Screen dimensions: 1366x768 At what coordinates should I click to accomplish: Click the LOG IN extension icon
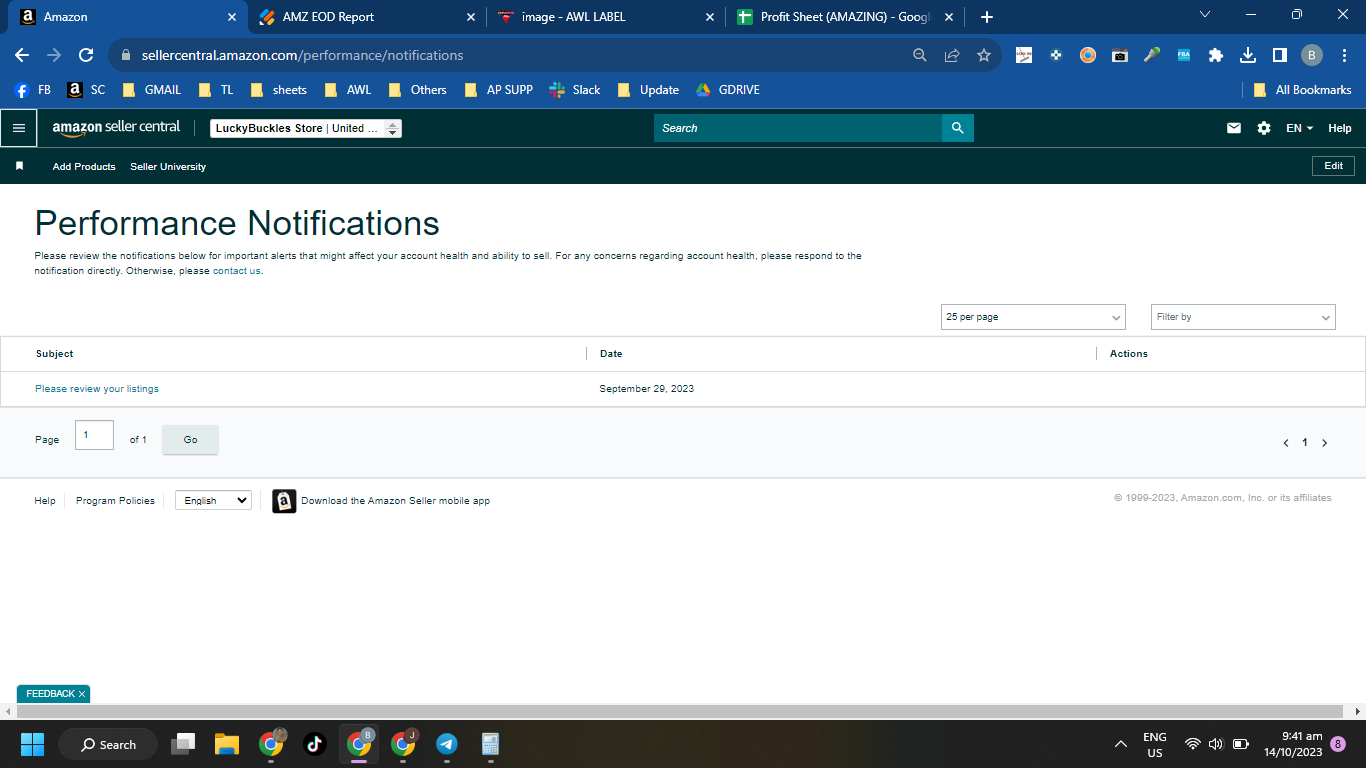[x=1023, y=56]
